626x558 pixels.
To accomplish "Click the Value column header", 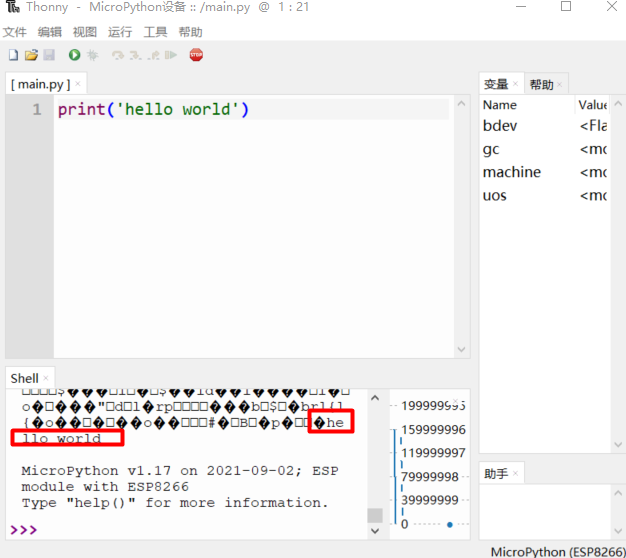I will point(592,105).
